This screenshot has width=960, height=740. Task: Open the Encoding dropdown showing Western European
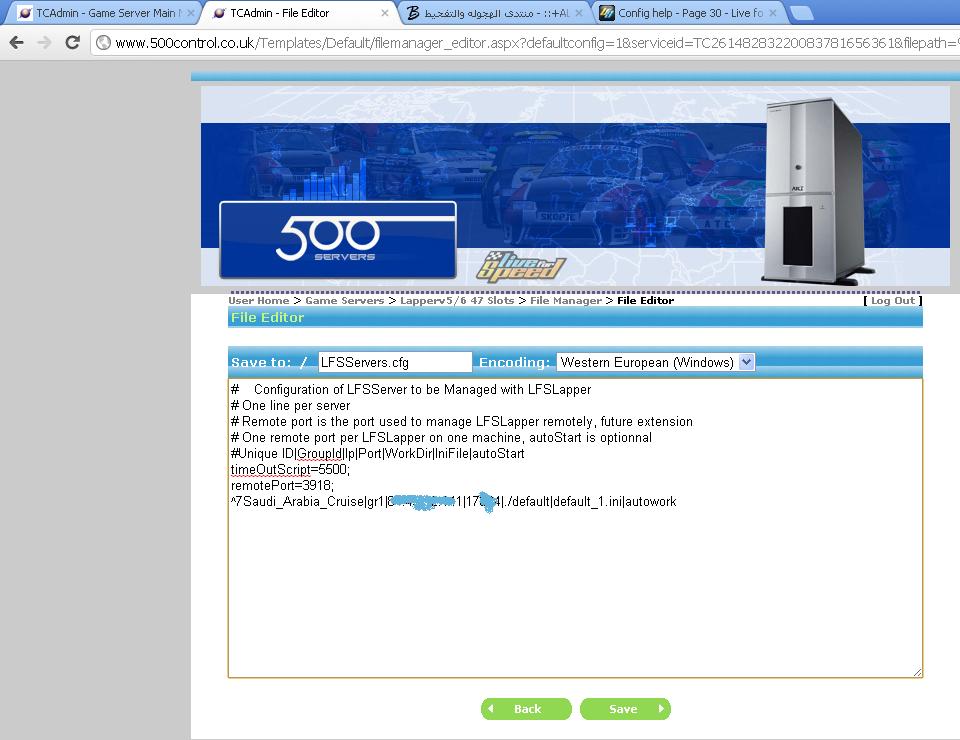pyautogui.click(x=656, y=362)
